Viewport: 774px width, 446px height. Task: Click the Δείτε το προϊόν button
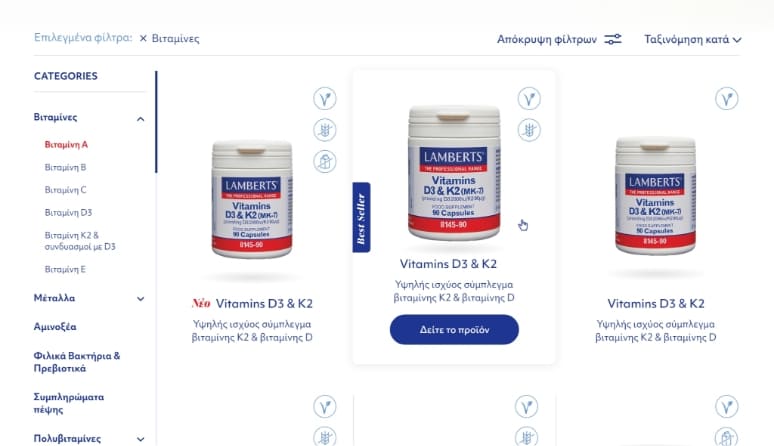click(454, 330)
